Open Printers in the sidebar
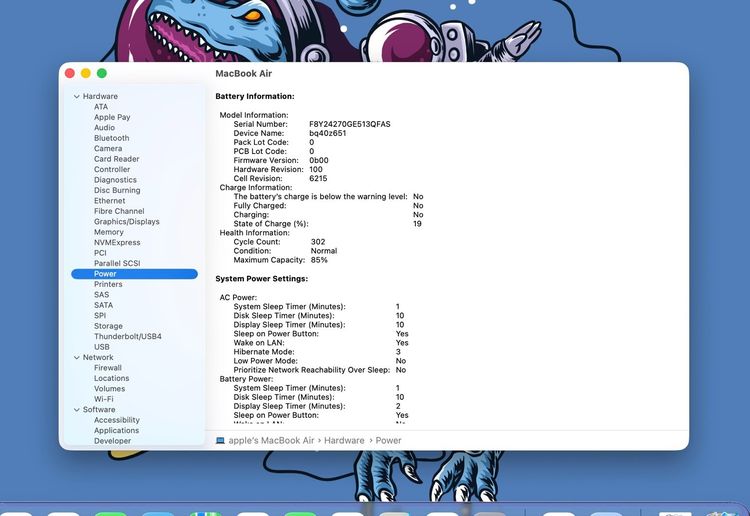The width and height of the screenshot is (750, 516). [108, 284]
